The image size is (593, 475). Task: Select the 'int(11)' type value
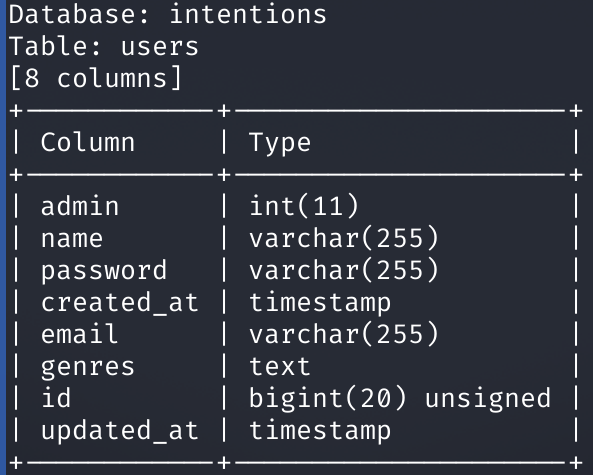pos(304,206)
